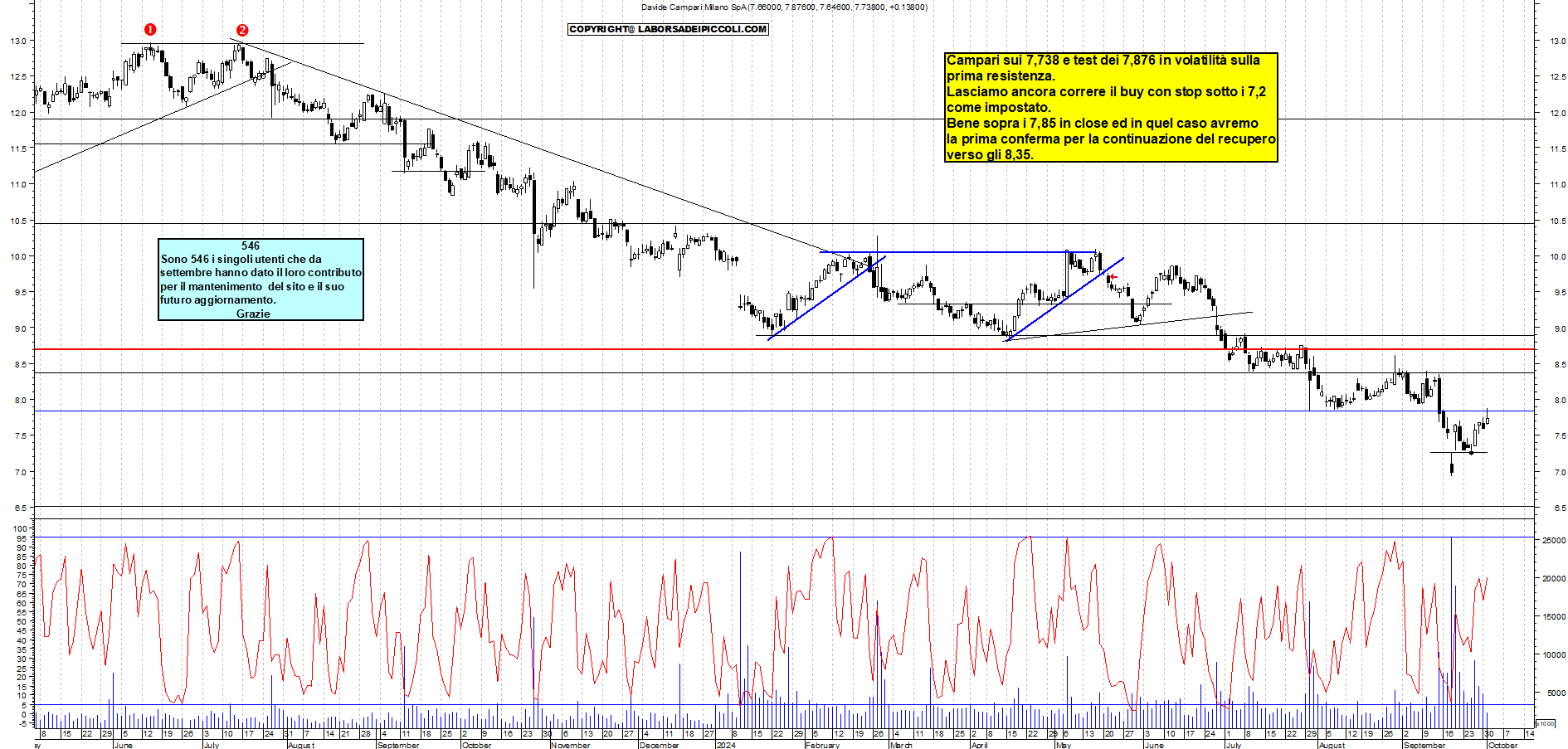This screenshot has height=749, width=1568.
Task: Click the x1000 volume scale label
Action: [1546, 723]
